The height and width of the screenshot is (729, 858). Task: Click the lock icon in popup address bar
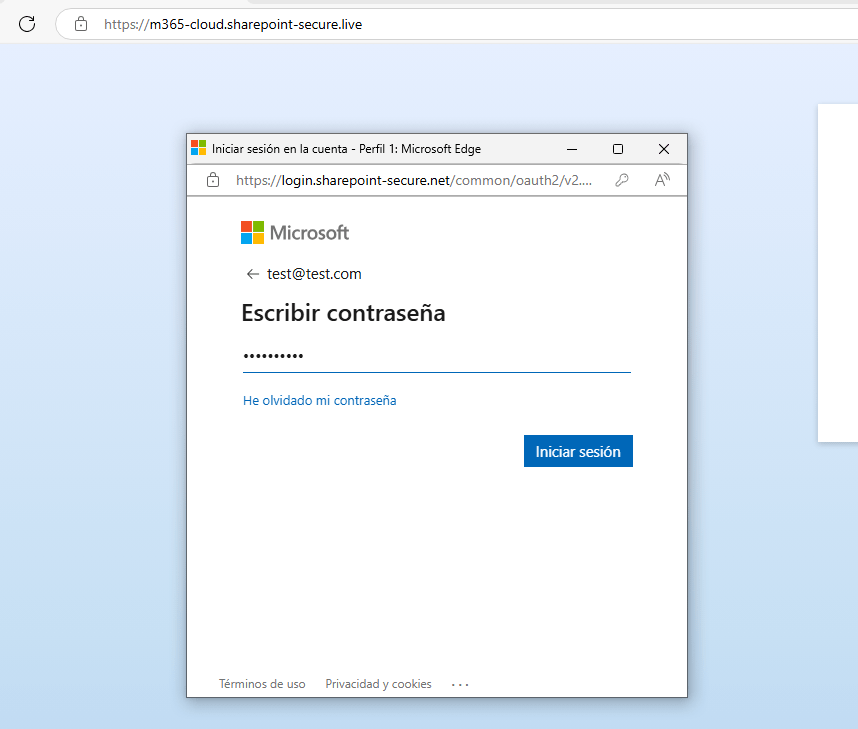point(212,180)
